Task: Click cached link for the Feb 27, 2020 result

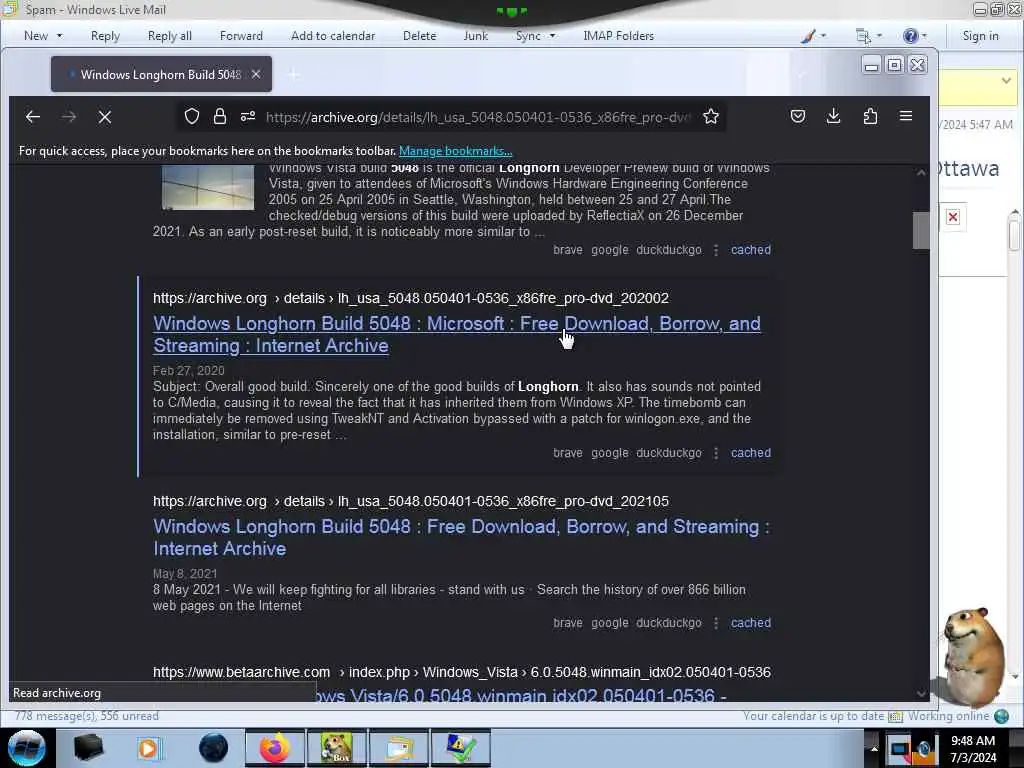Action: point(750,453)
